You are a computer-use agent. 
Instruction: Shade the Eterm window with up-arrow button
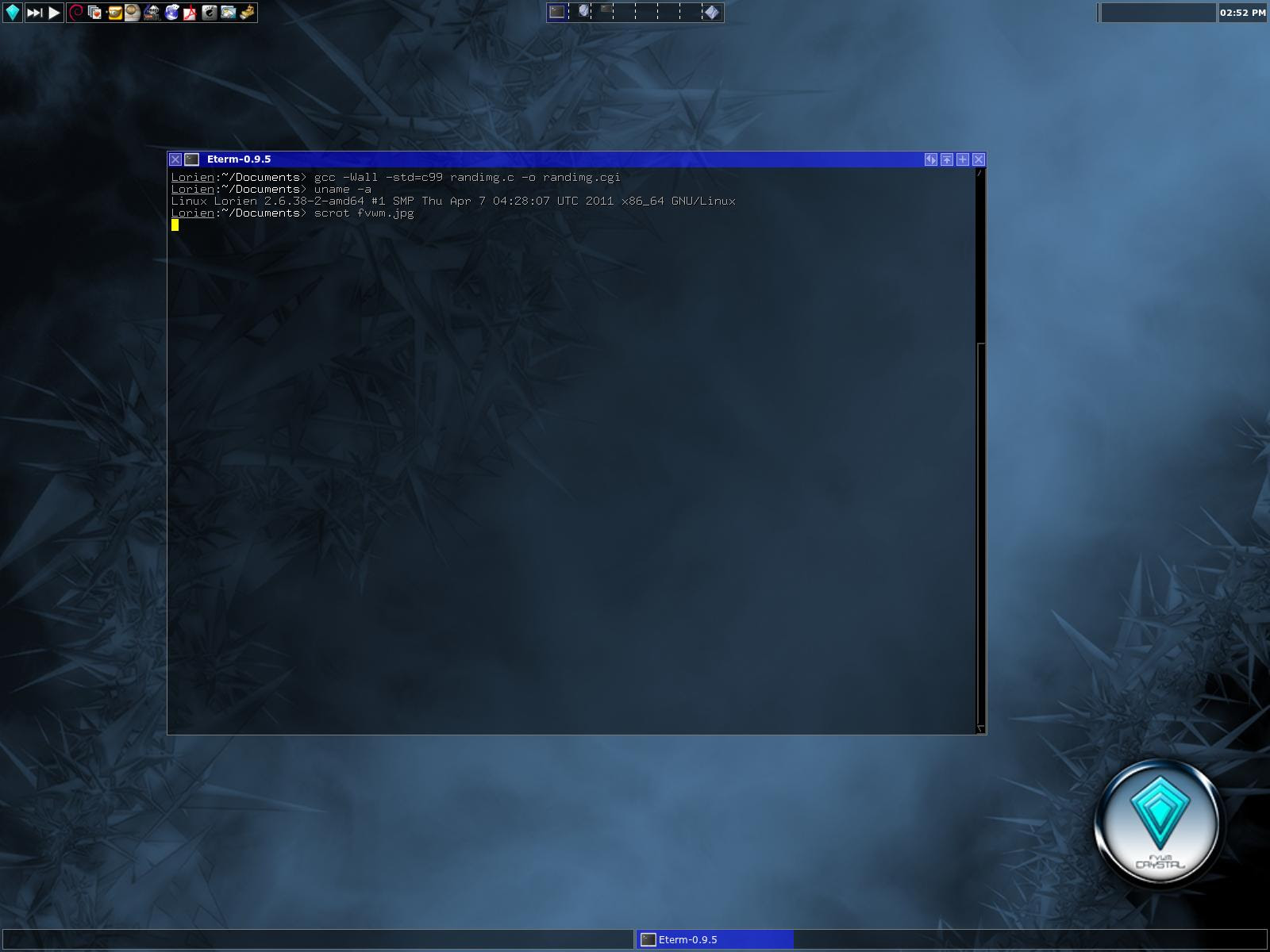tap(947, 159)
